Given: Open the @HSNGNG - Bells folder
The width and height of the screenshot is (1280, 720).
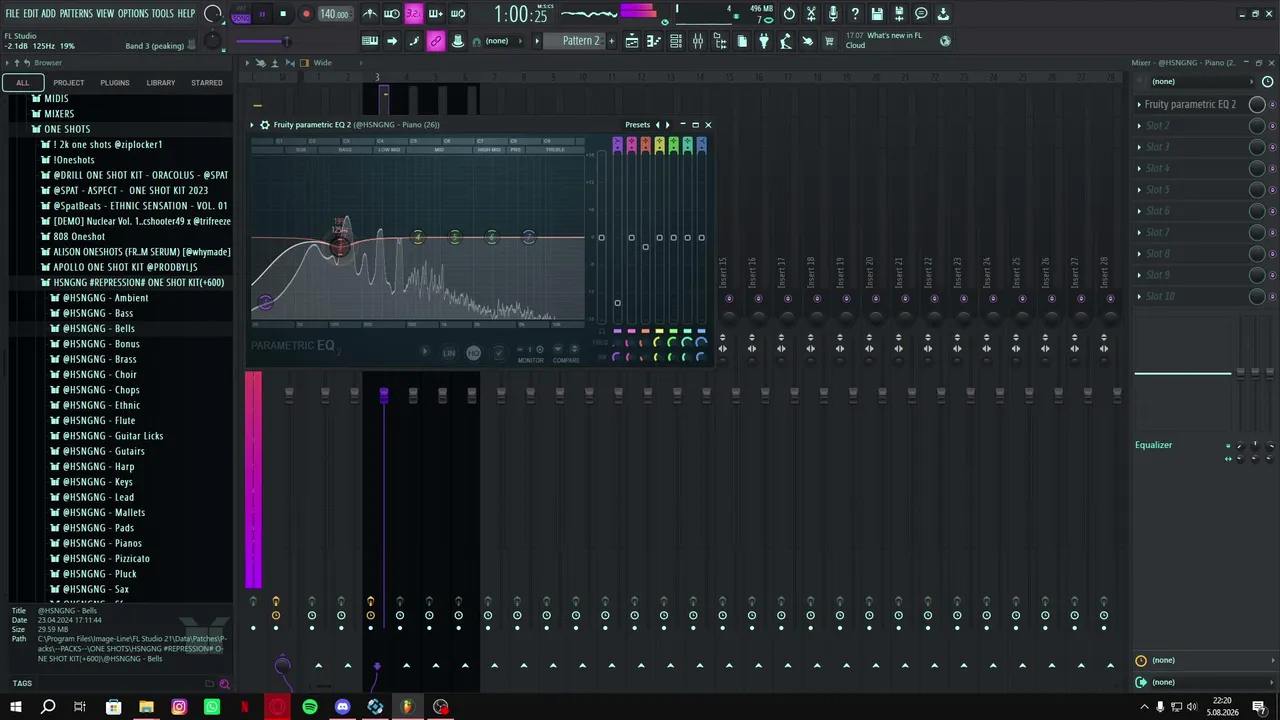Looking at the screenshot, I should pyautogui.click(x=99, y=329).
